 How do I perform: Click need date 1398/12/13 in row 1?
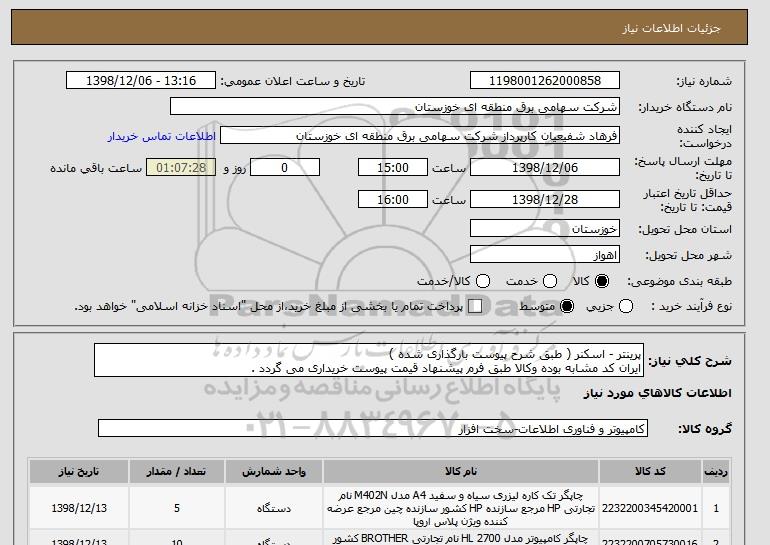[79, 508]
